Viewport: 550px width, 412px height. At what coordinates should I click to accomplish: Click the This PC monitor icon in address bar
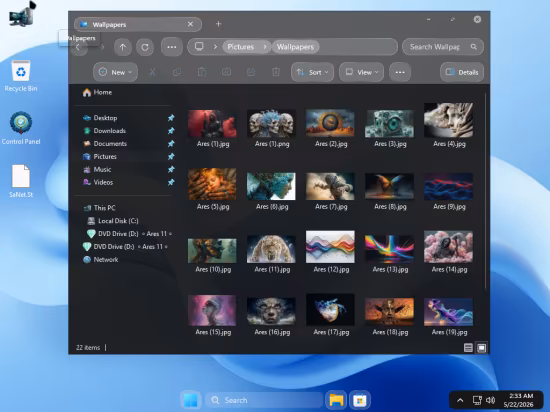199,47
